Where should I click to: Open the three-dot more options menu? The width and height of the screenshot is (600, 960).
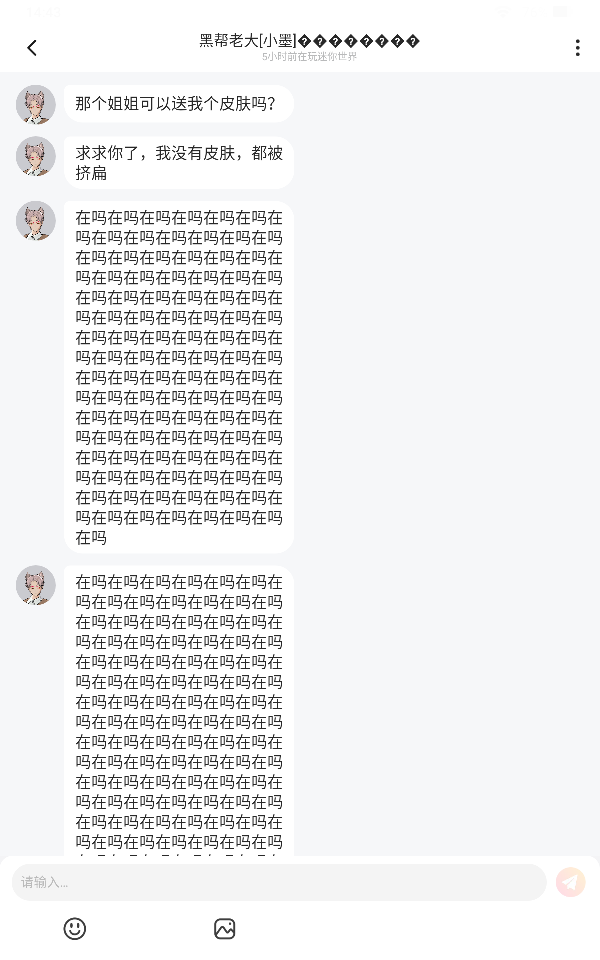click(x=577, y=48)
